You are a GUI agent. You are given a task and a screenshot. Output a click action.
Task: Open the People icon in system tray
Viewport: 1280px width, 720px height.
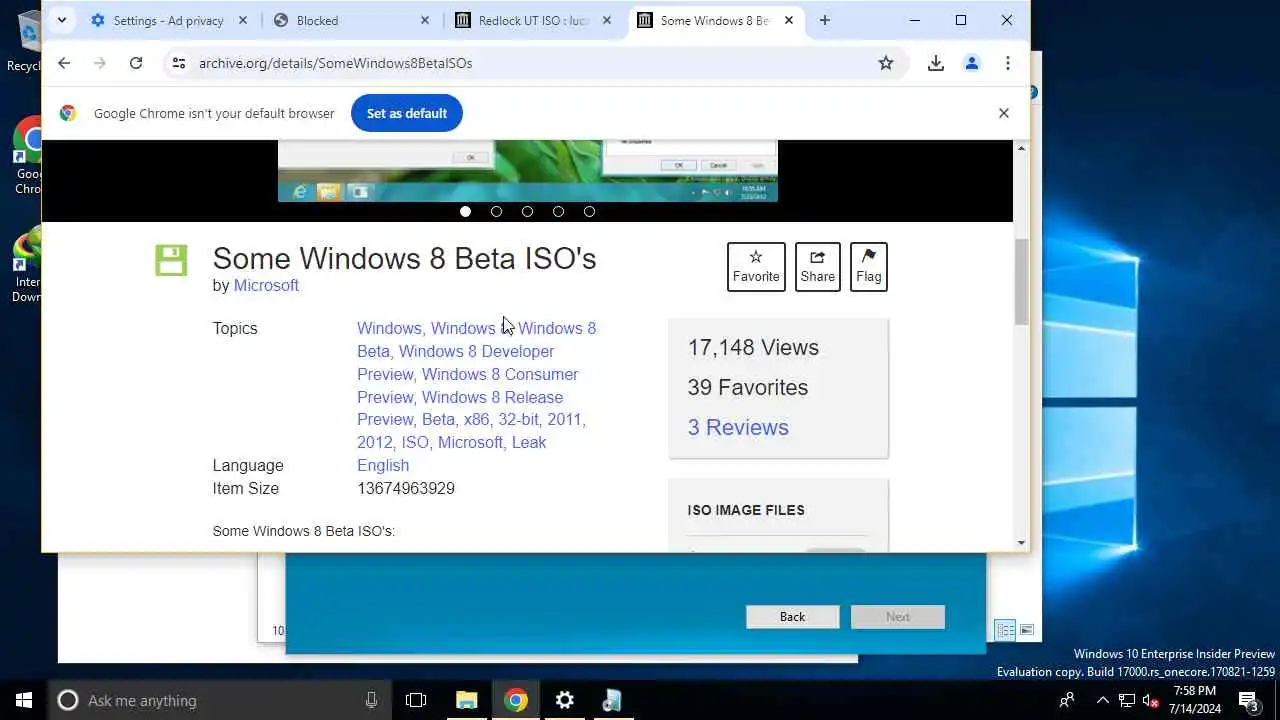coord(1068,700)
